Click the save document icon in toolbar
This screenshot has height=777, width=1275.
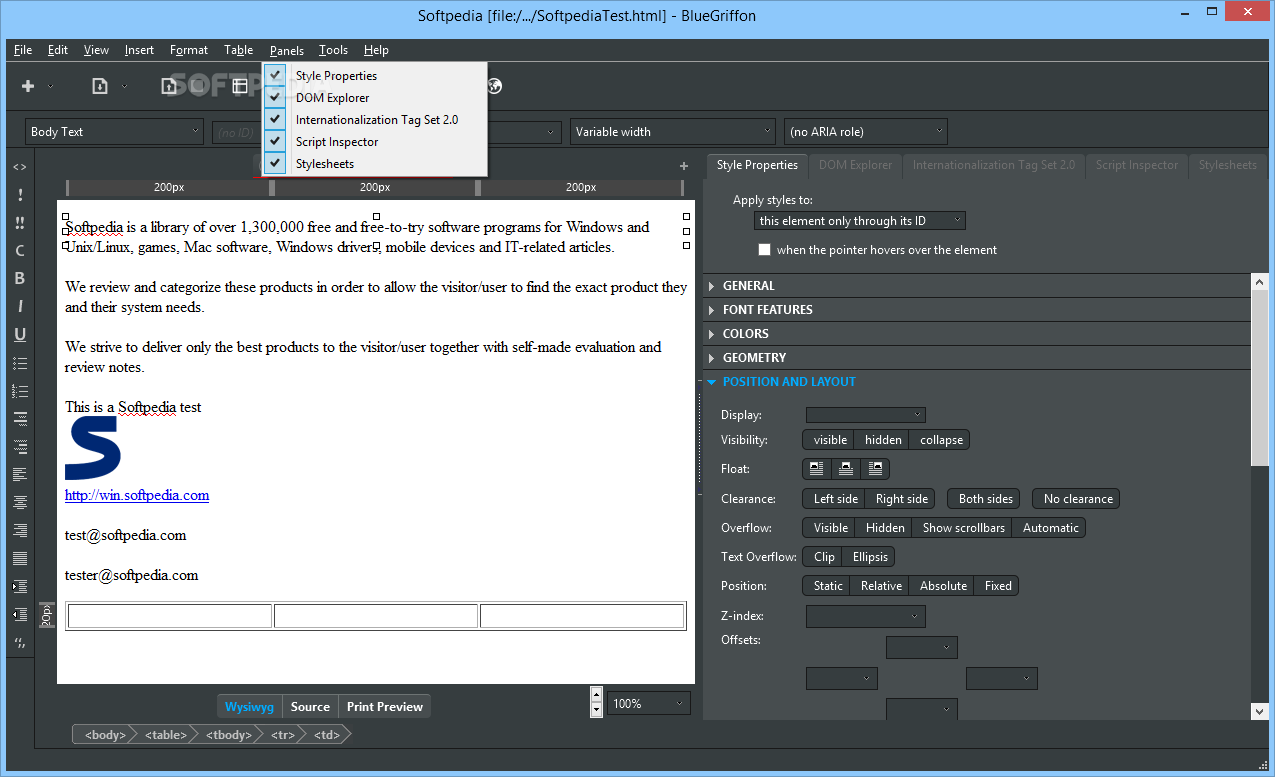168,86
